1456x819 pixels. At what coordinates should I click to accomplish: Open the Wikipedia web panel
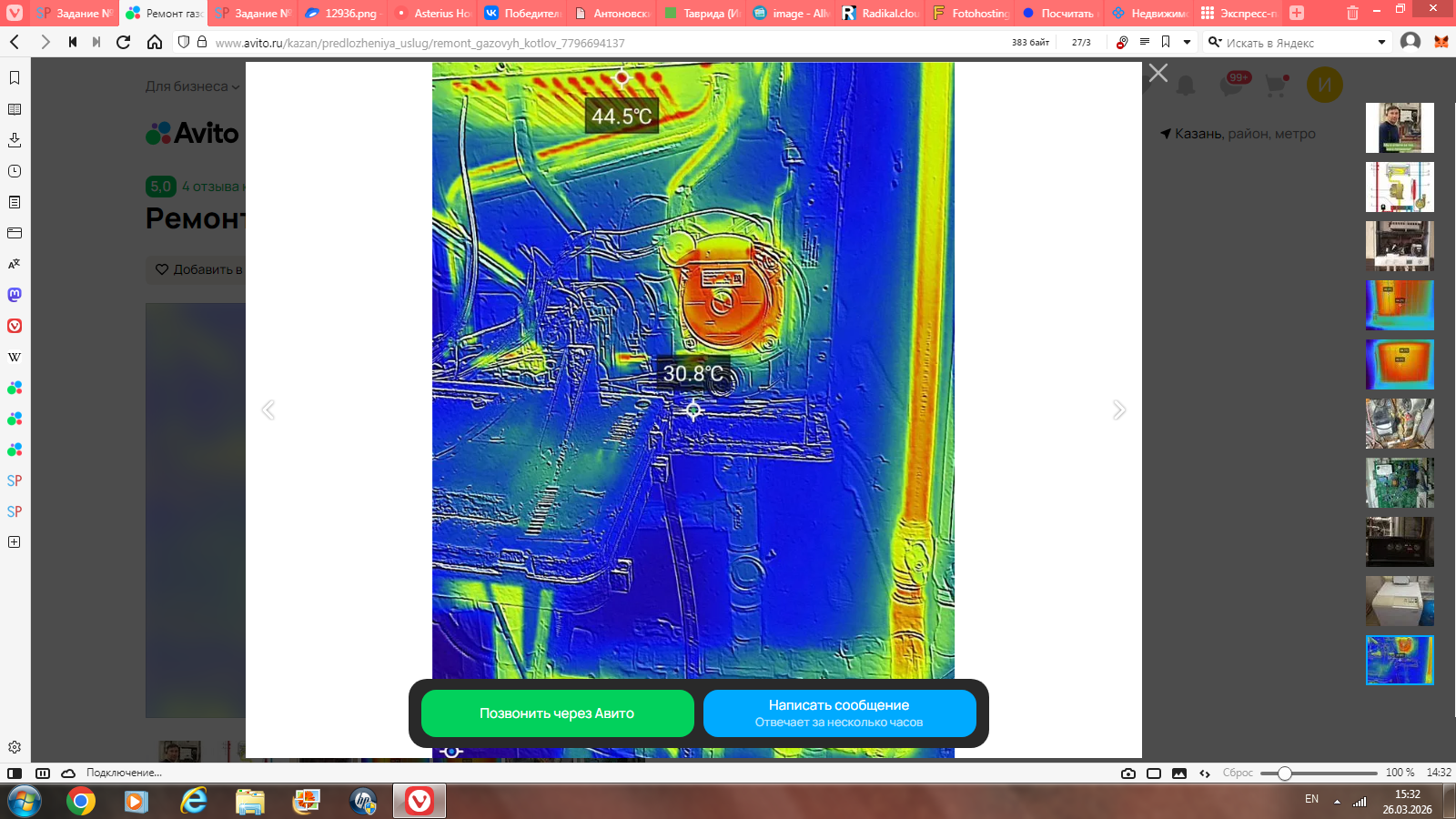pos(15,357)
